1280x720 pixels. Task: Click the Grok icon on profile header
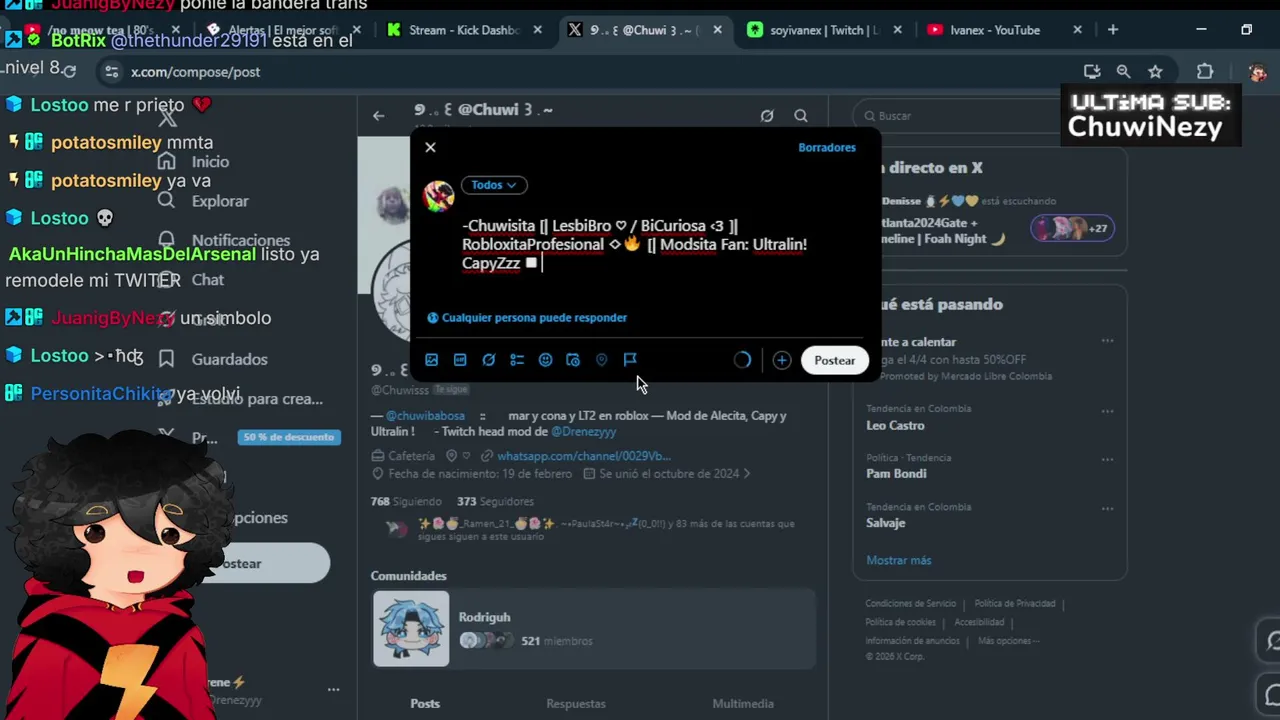coord(767,116)
